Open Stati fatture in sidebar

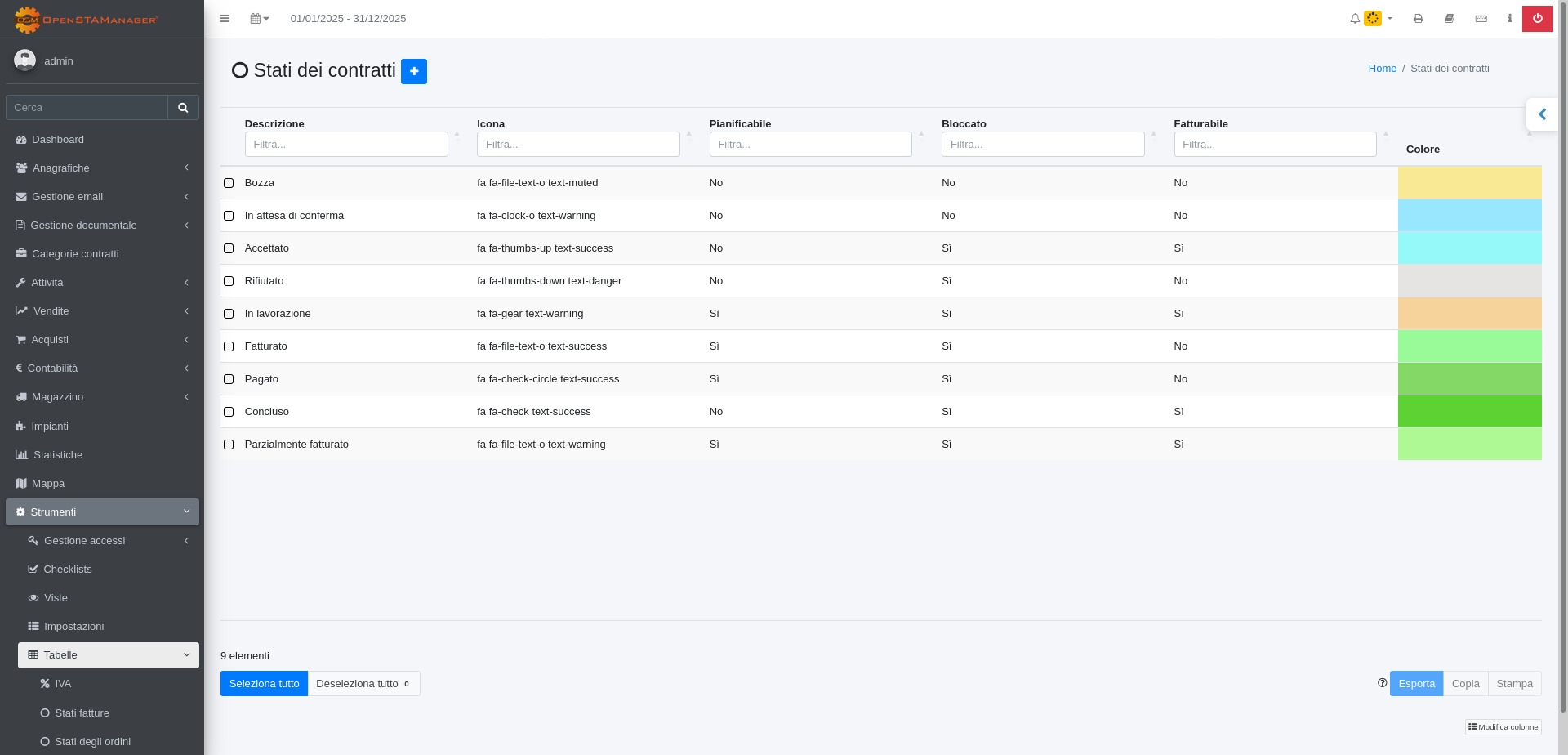pos(82,713)
